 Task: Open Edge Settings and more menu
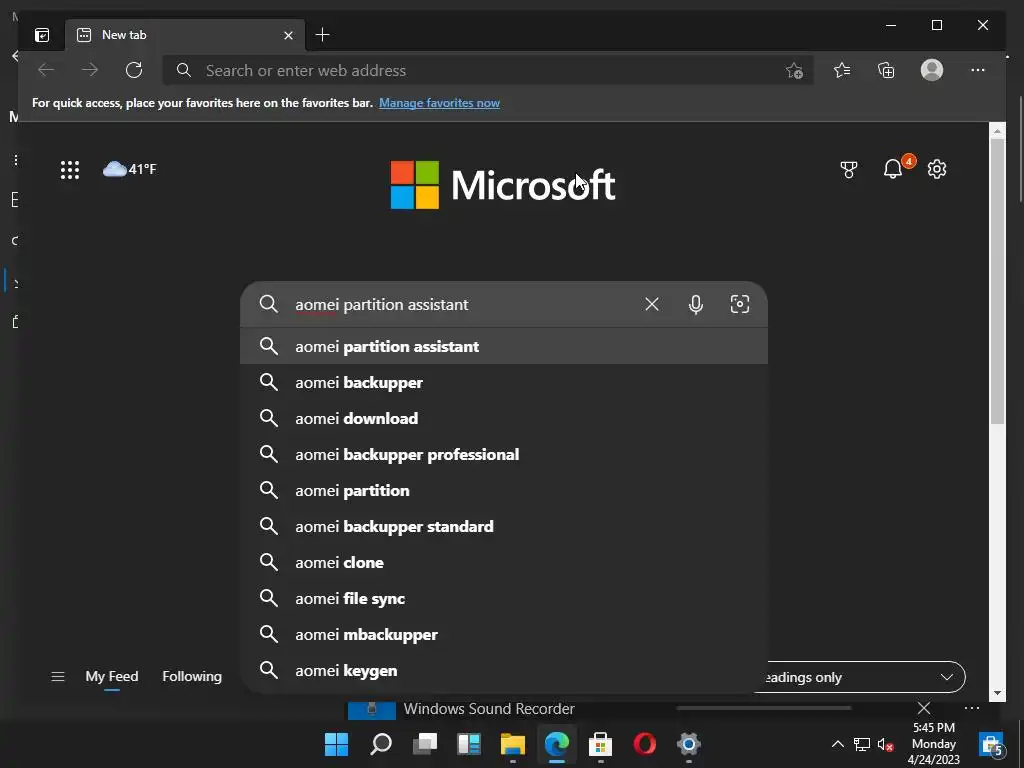click(x=978, y=70)
